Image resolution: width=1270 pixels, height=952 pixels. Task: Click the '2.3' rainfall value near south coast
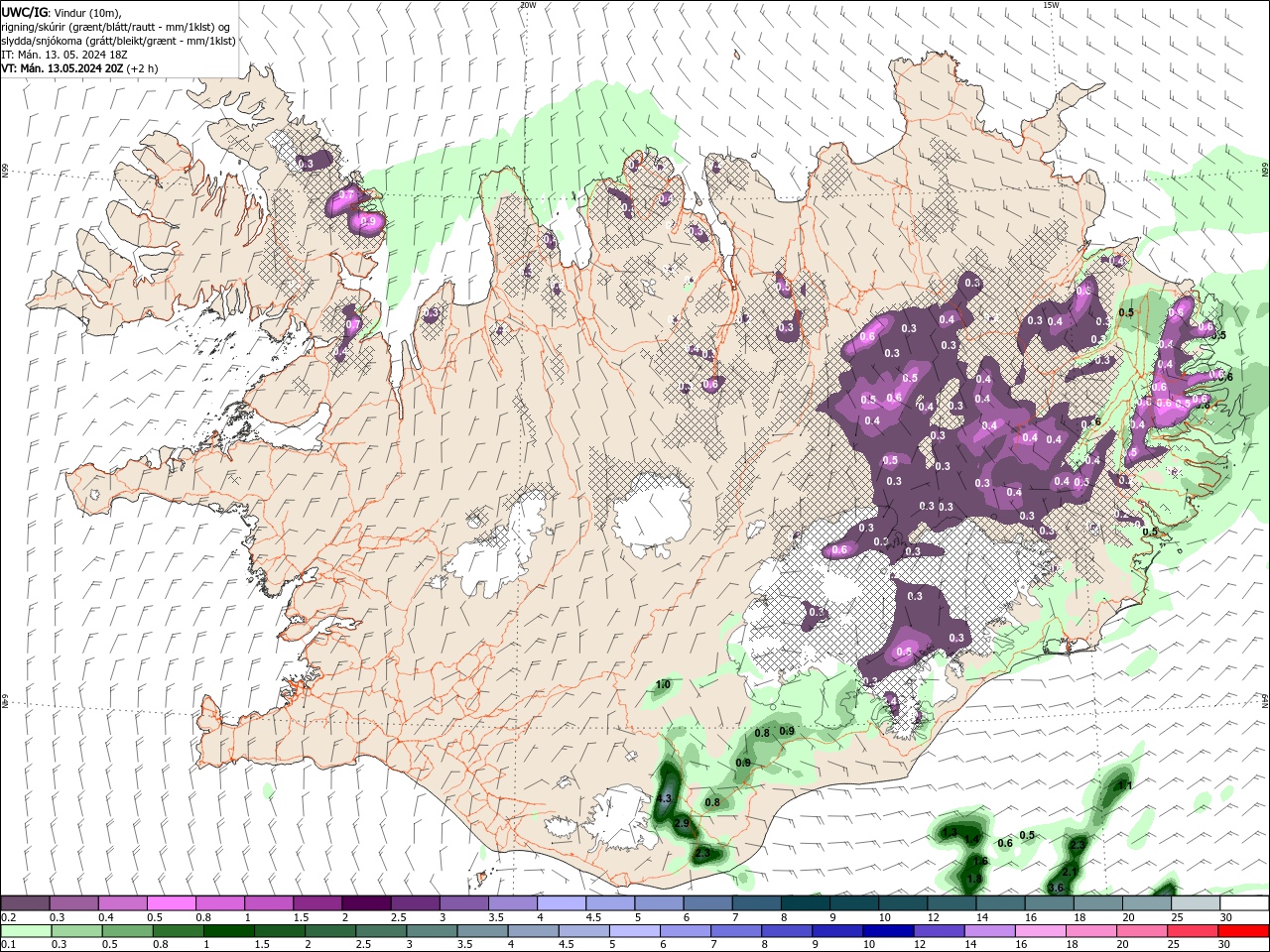coord(703,853)
